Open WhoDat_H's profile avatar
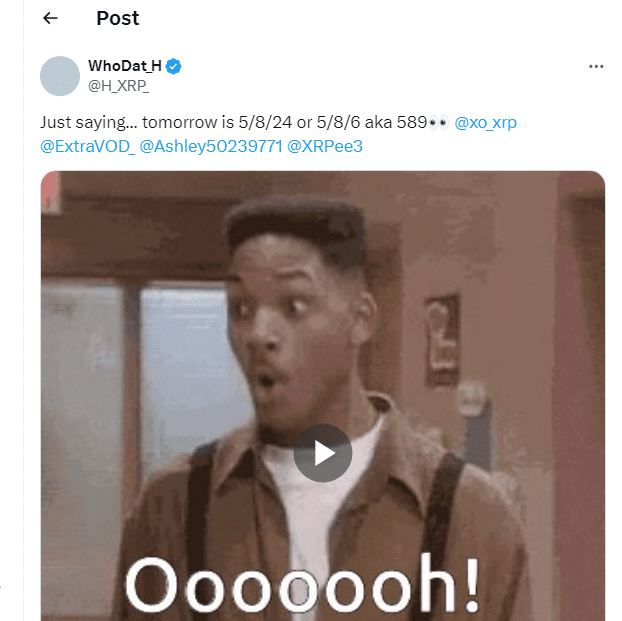 [60, 76]
